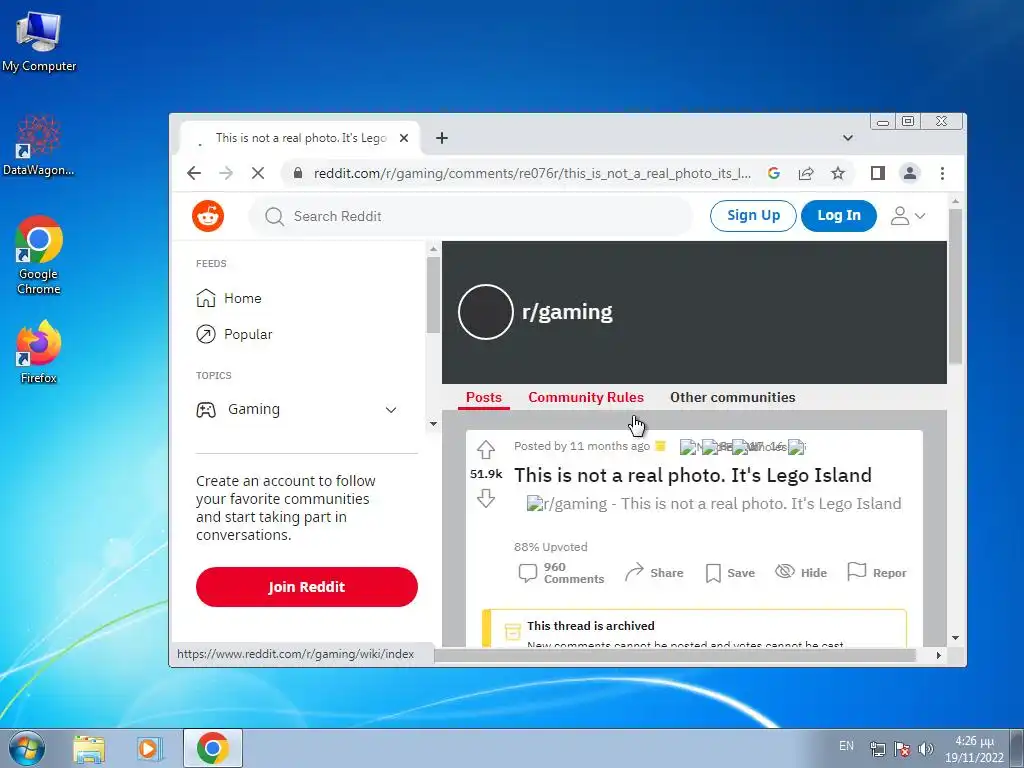Click the Google icon in address bar
This screenshot has width=1024, height=768.
(774, 173)
